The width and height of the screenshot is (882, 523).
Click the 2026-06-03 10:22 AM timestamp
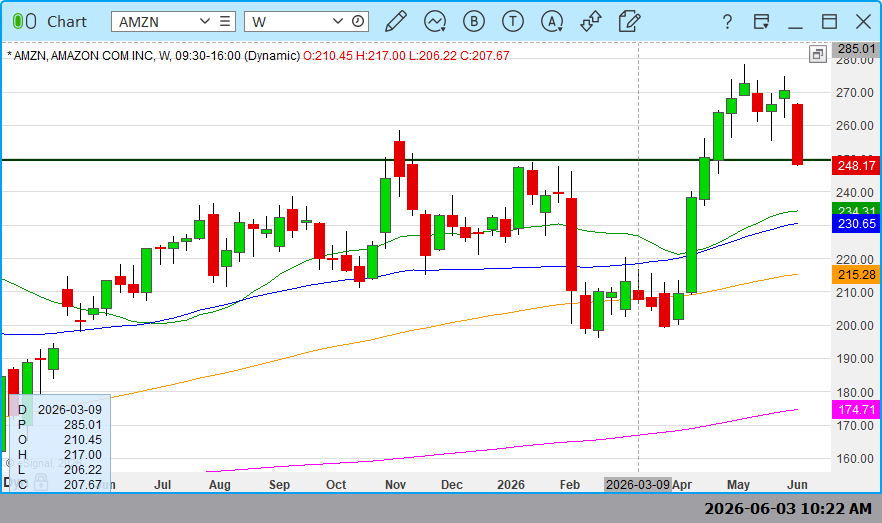click(x=788, y=508)
